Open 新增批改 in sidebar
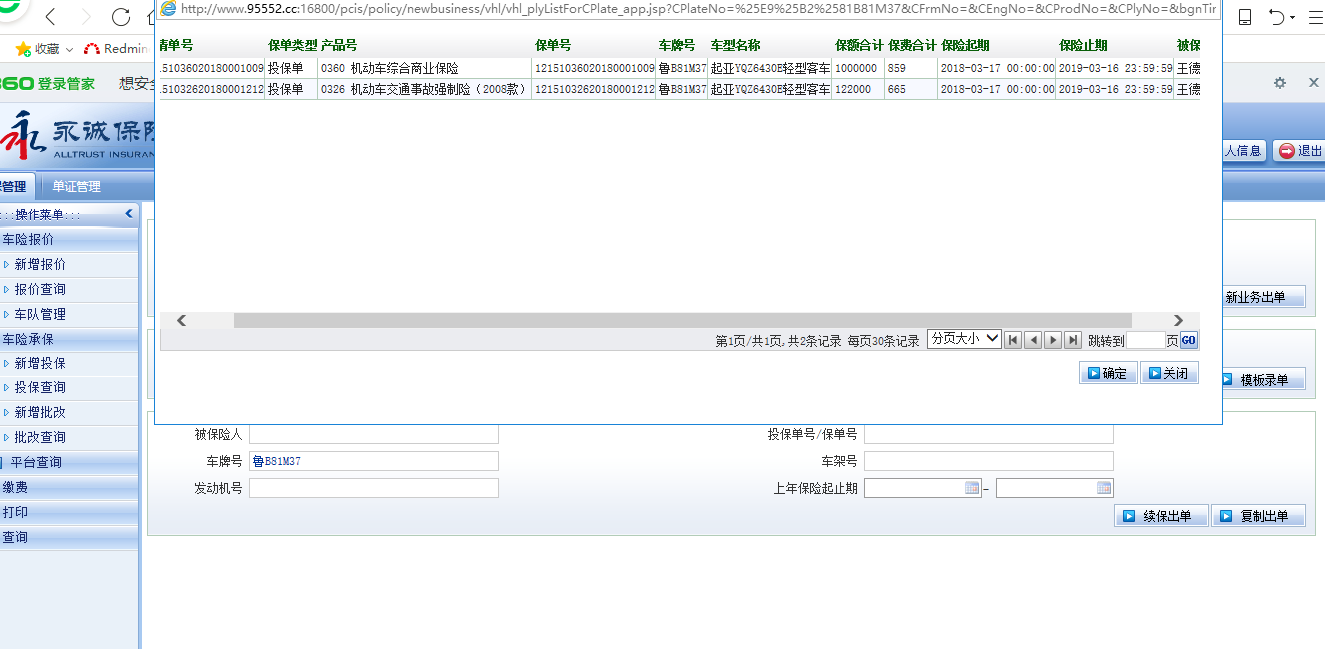 click(40, 412)
